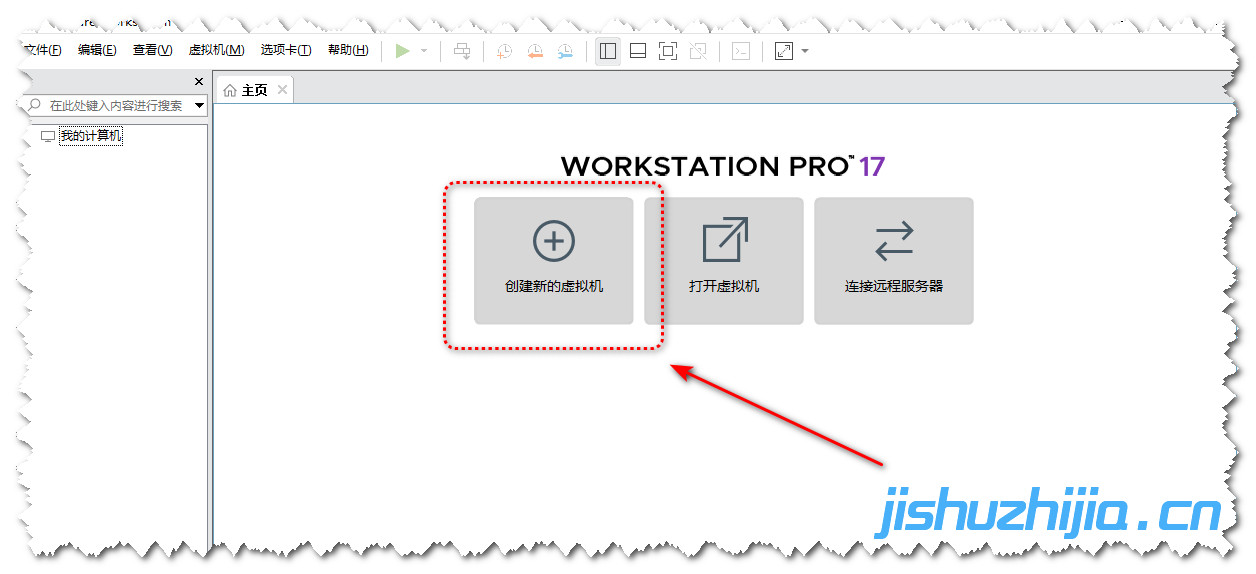Open the 帮助(H) menu
The height and width of the screenshot is (574, 1256).
tap(348, 50)
